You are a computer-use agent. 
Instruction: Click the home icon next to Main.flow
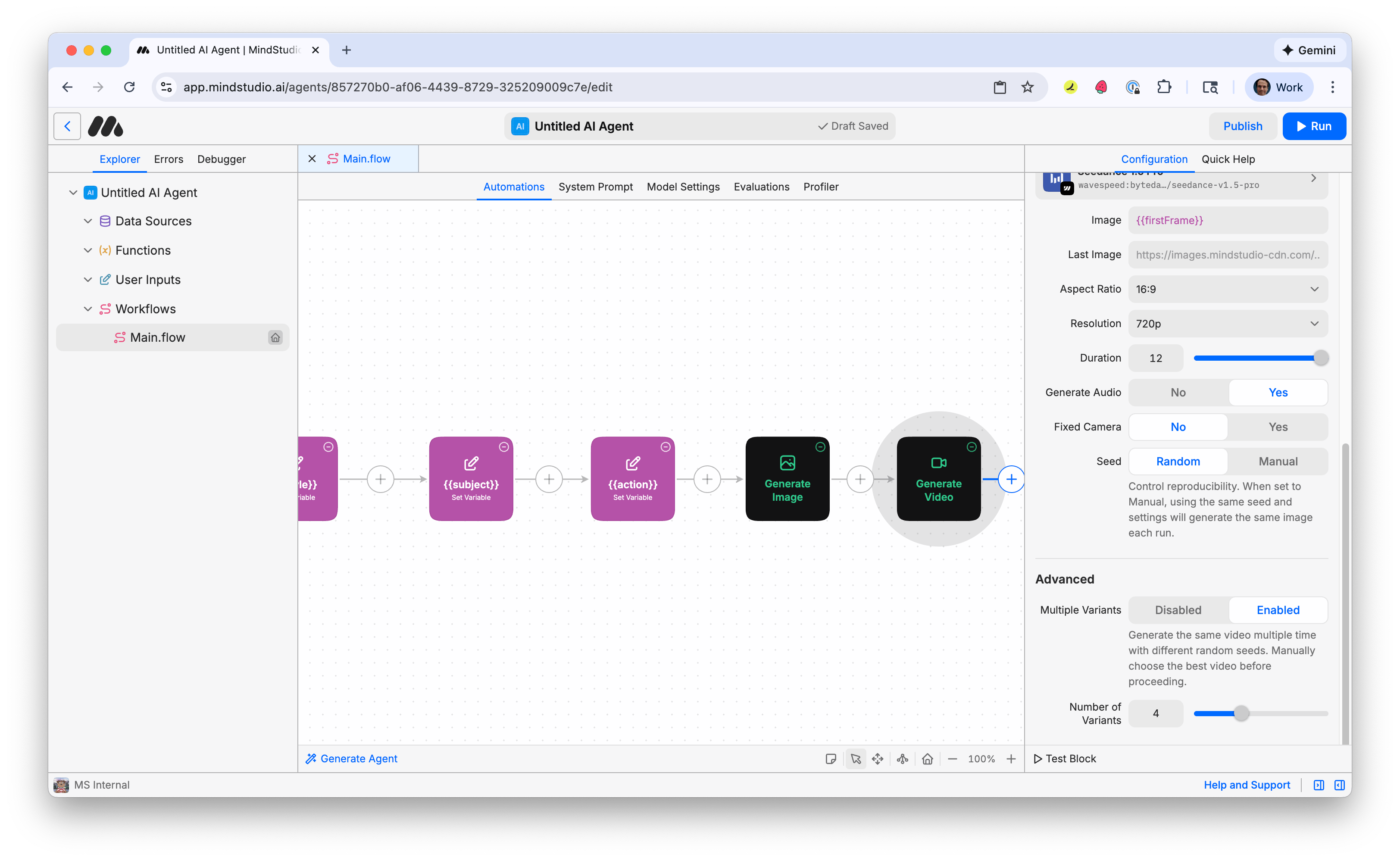[276, 337]
